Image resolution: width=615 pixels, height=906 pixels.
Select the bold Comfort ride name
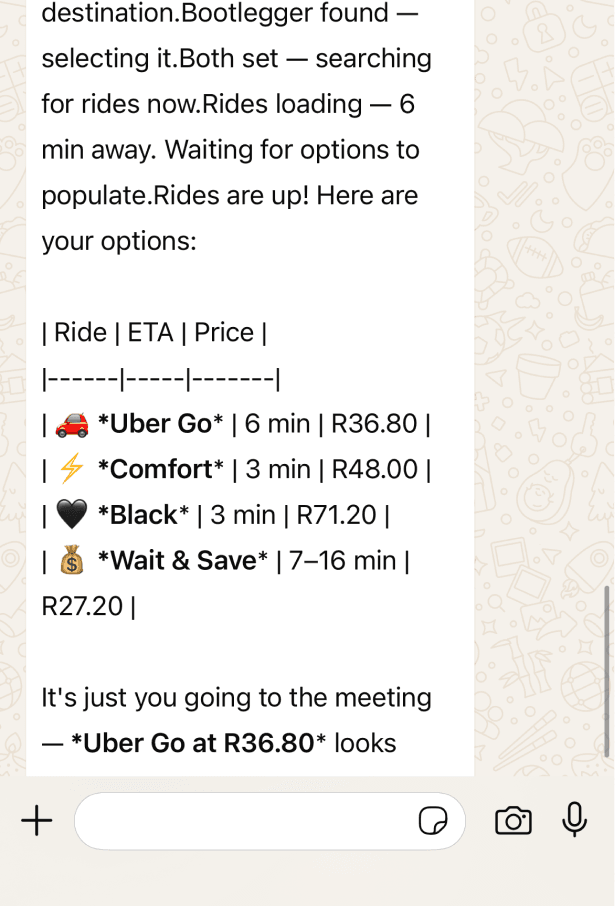(x=161, y=469)
